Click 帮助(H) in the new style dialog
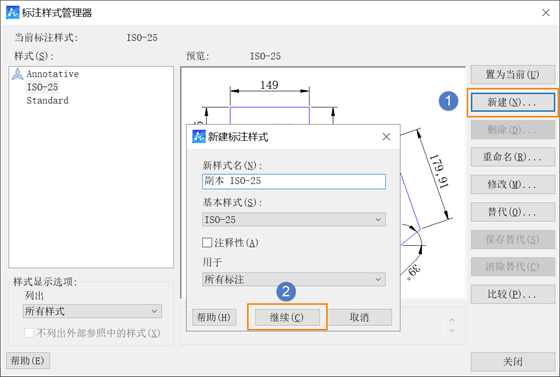Image resolution: width=560 pixels, height=377 pixels. coord(214,317)
